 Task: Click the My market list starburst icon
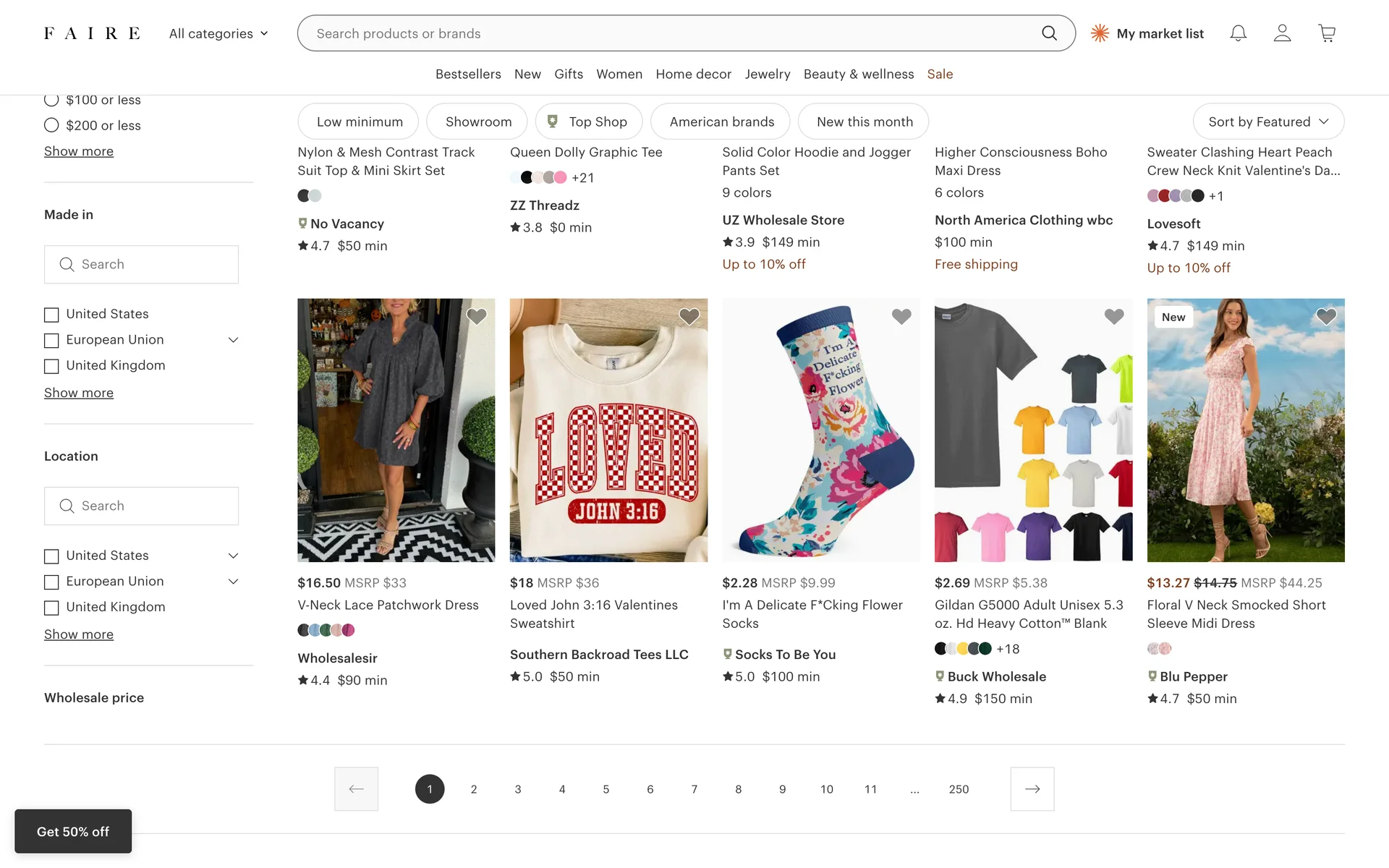[x=1100, y=33]
